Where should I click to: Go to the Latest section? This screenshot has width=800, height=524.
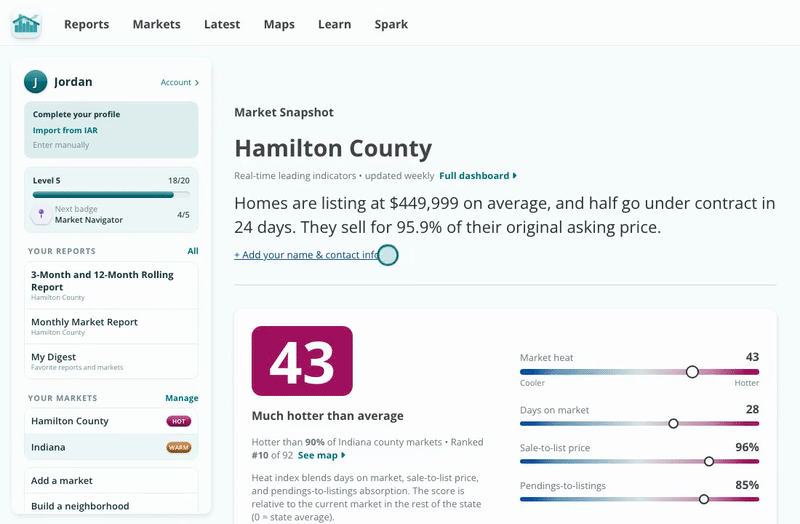(222, 24)
